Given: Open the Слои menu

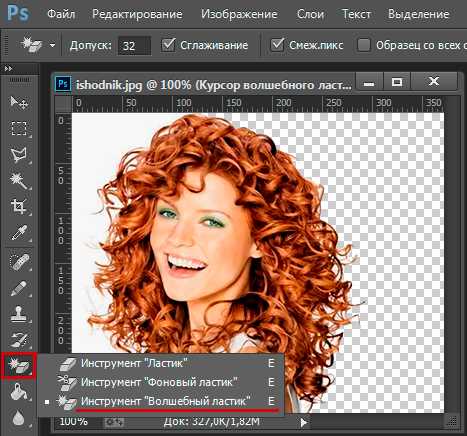Looking at the screenshot, I should click(310, 14).
